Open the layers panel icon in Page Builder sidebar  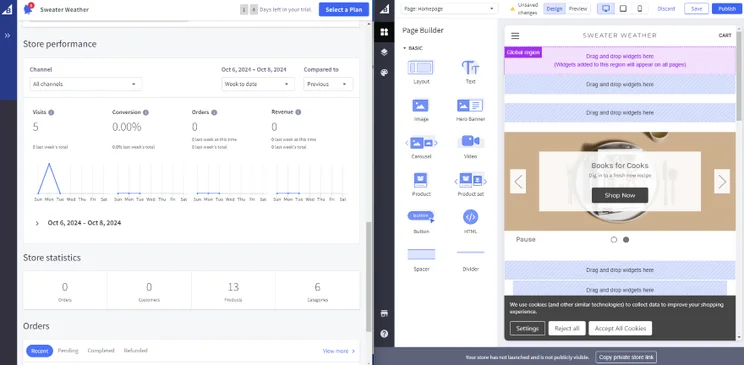point(384,52)
